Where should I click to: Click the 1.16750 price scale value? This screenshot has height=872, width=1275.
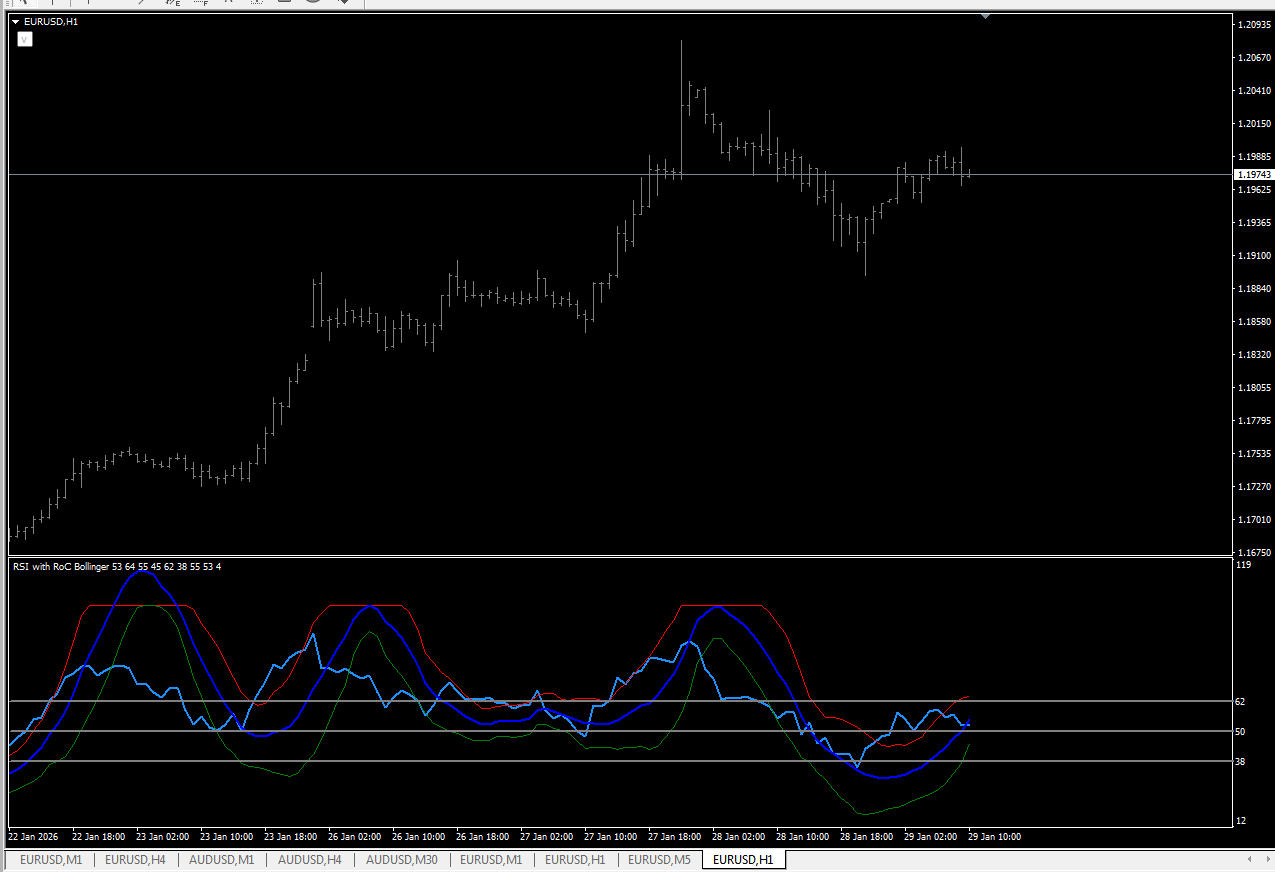click(x=1254, y=553)
